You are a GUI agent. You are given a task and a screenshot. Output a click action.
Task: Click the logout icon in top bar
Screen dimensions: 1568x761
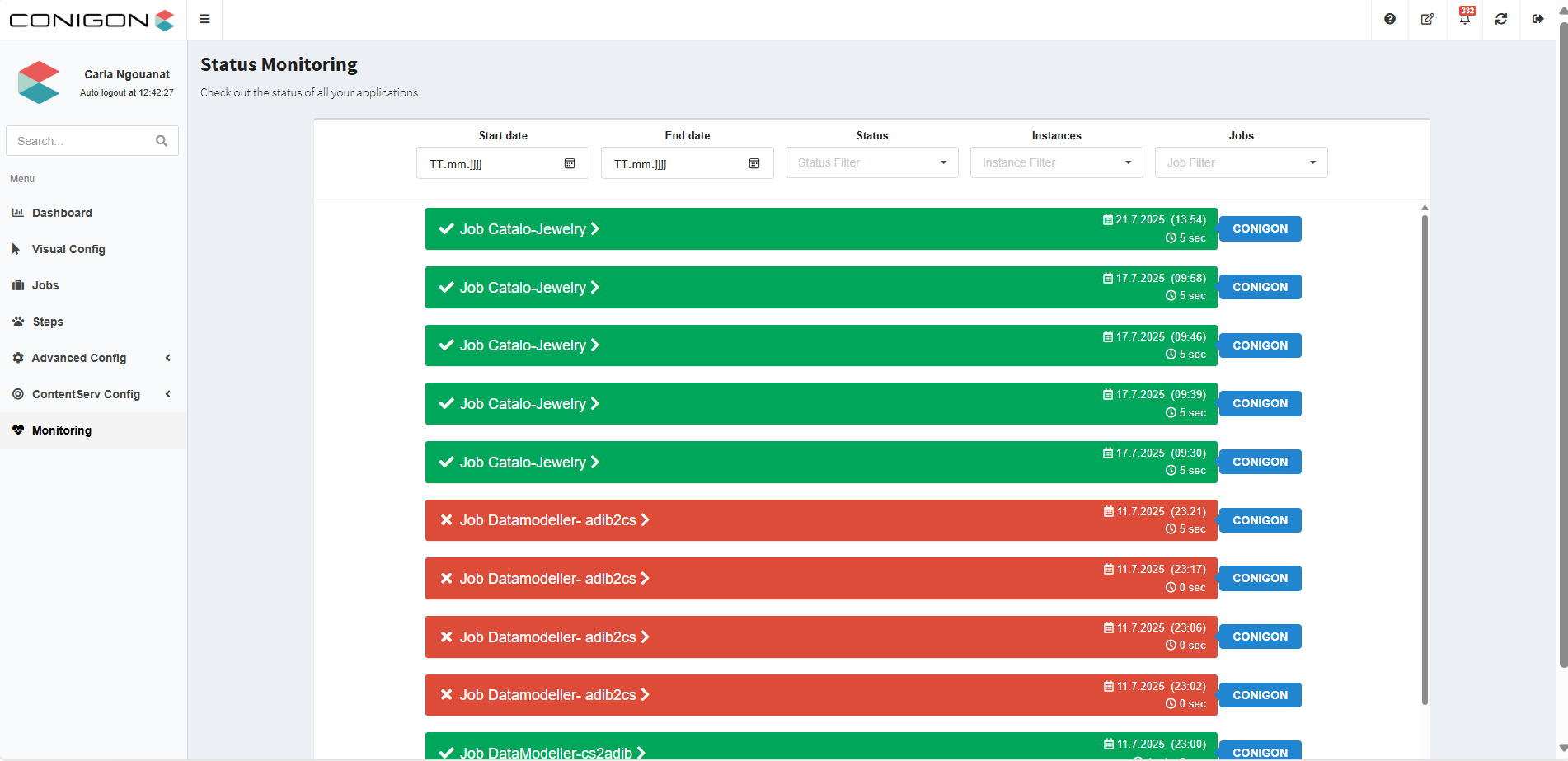(x=1538, y=19)
